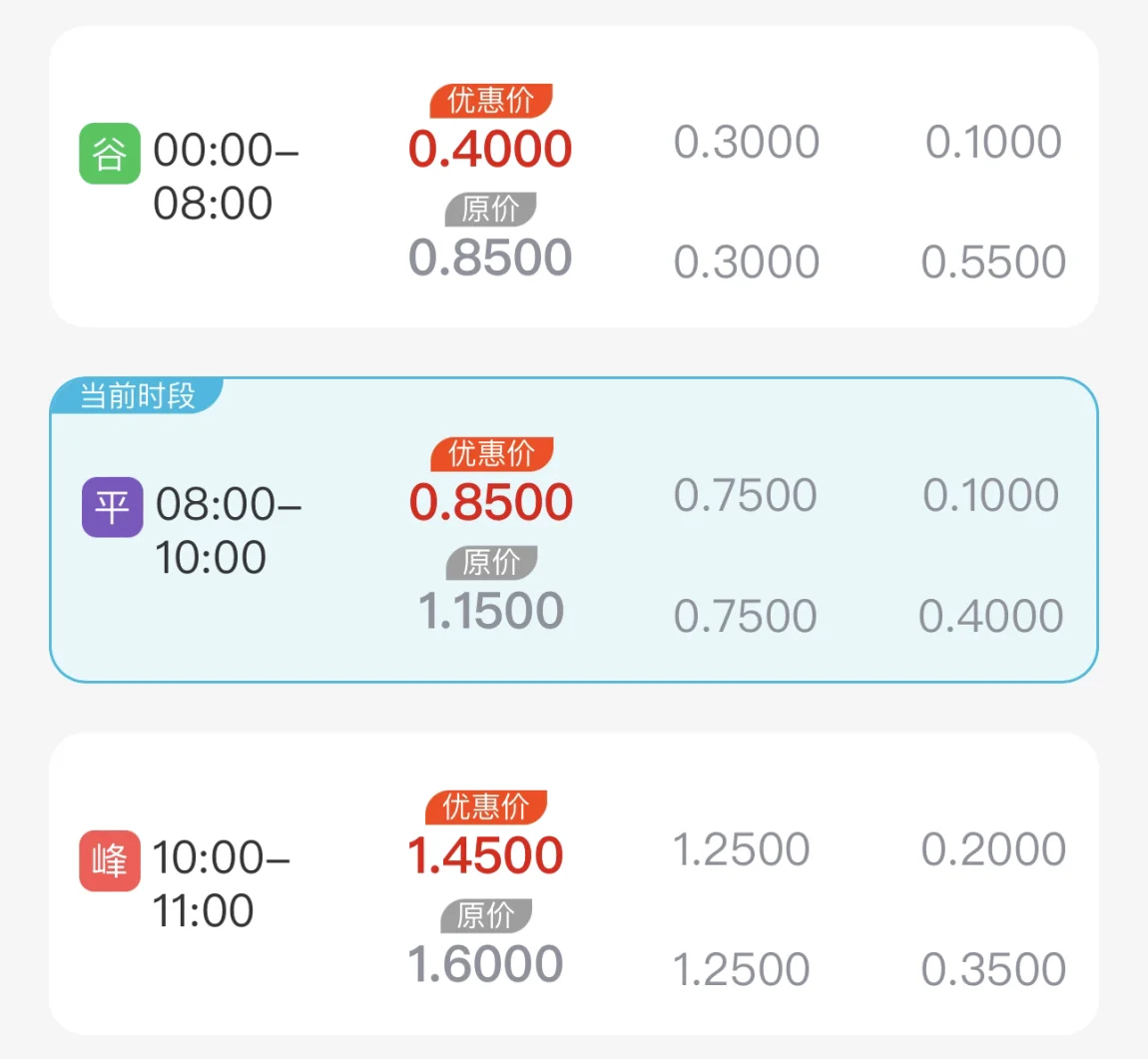
Task: Click the discounted price 0.4000
Action: 490,149
